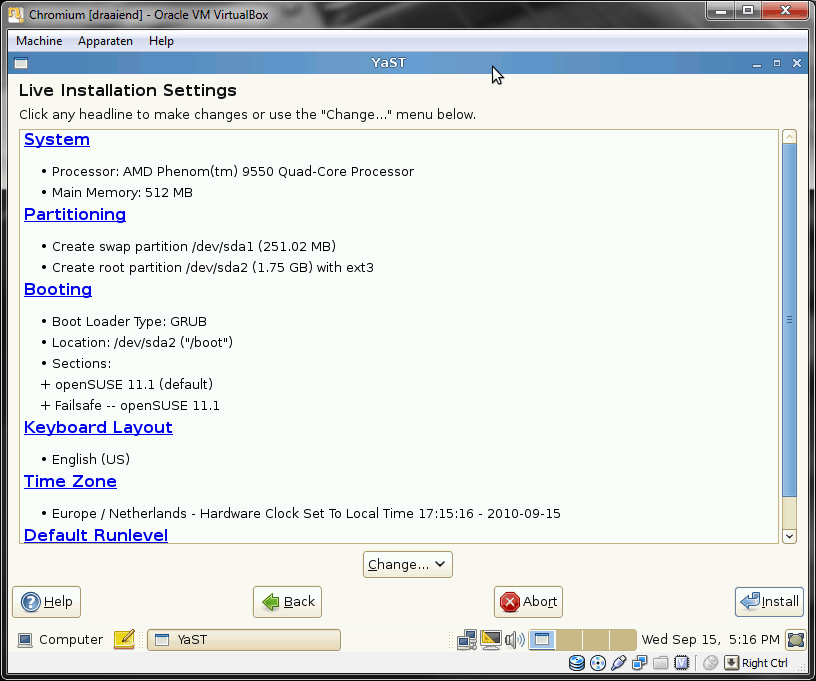Switch to the first workspace
816x681 pixels.
coord(542,640)
